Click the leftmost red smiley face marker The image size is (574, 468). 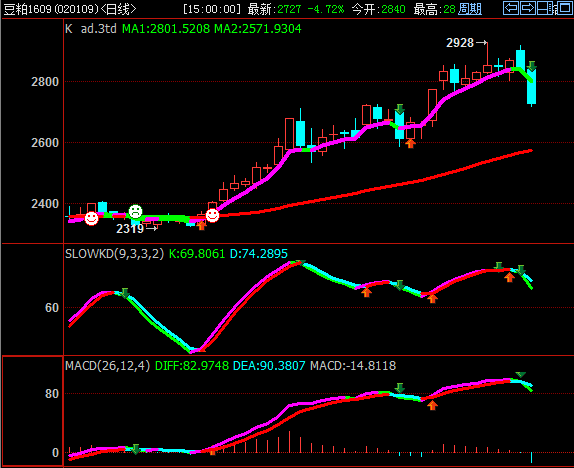[91, 219]
